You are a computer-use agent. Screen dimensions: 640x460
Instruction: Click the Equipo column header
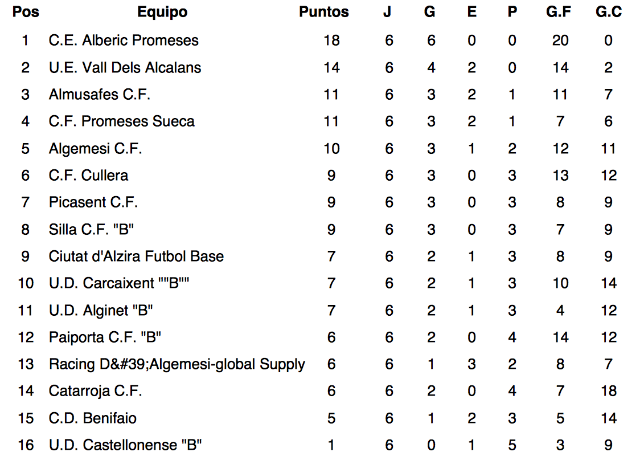[x=162, y=12]
